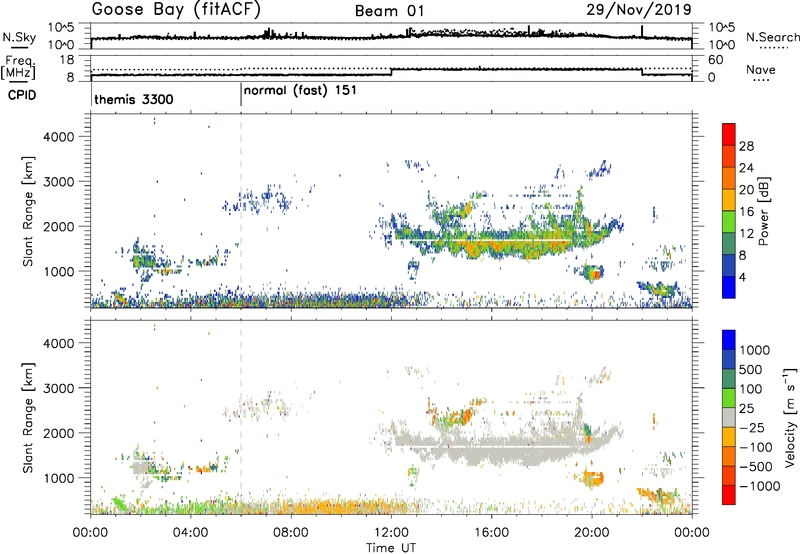800x554 pixels.
Task: Click the 'Slant Range [km]' label of power plot
Action: tap(29, 211)
